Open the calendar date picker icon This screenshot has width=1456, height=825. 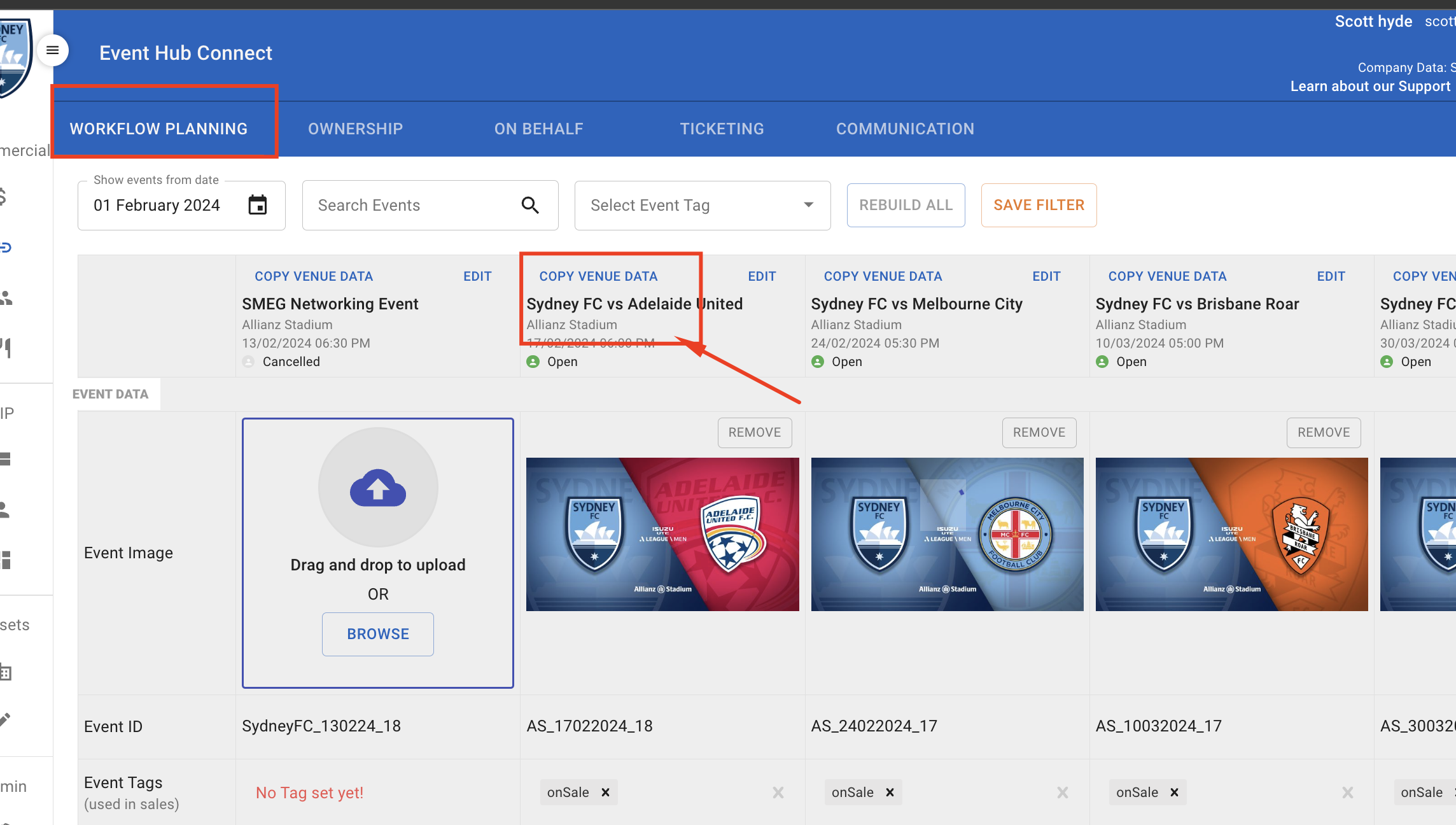pyautogui.click(x=257, y=205)
